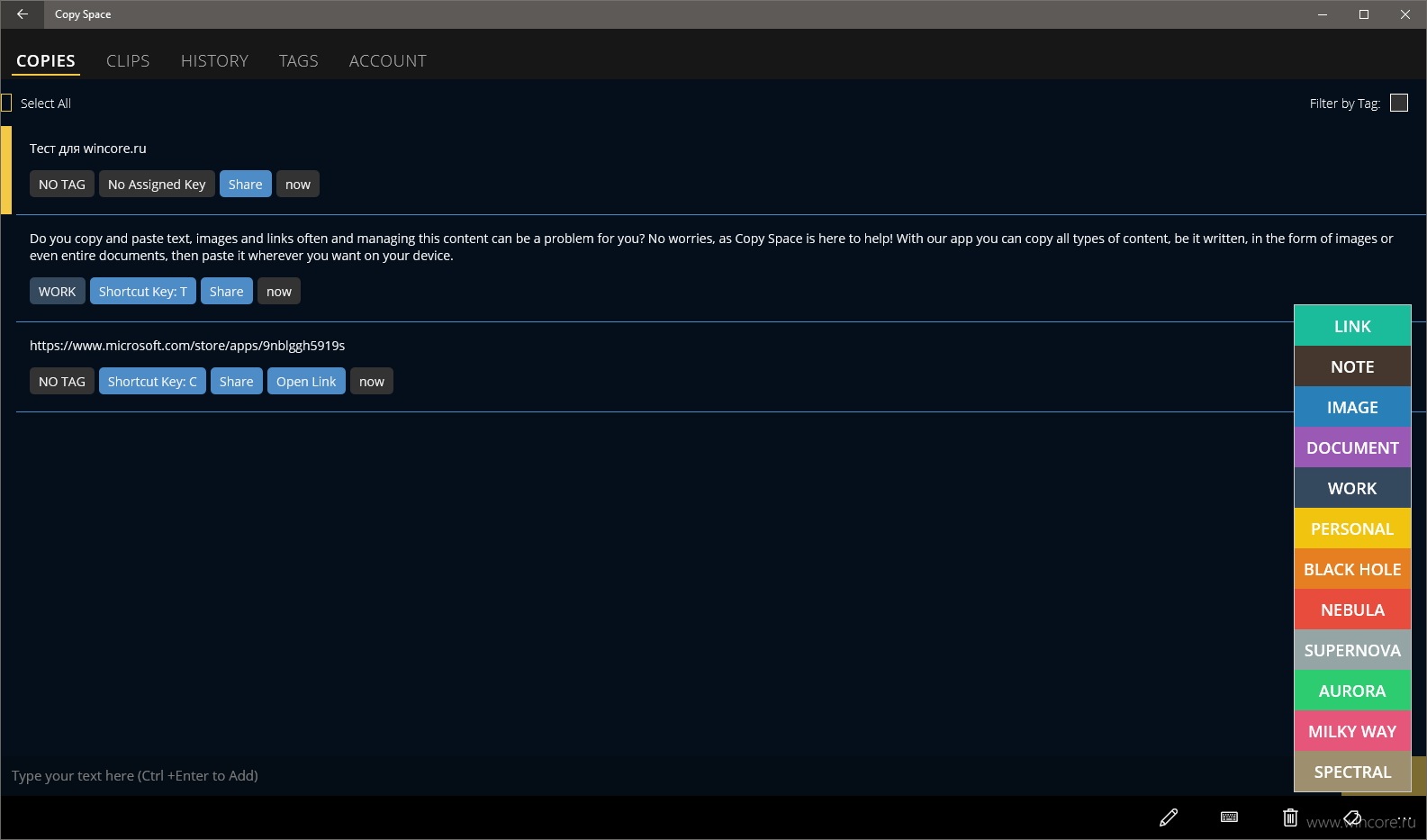Viewport: 1427px width, 840px height.
Task: Choose the PERSONAL tag
Action: tap(1352, 528)
